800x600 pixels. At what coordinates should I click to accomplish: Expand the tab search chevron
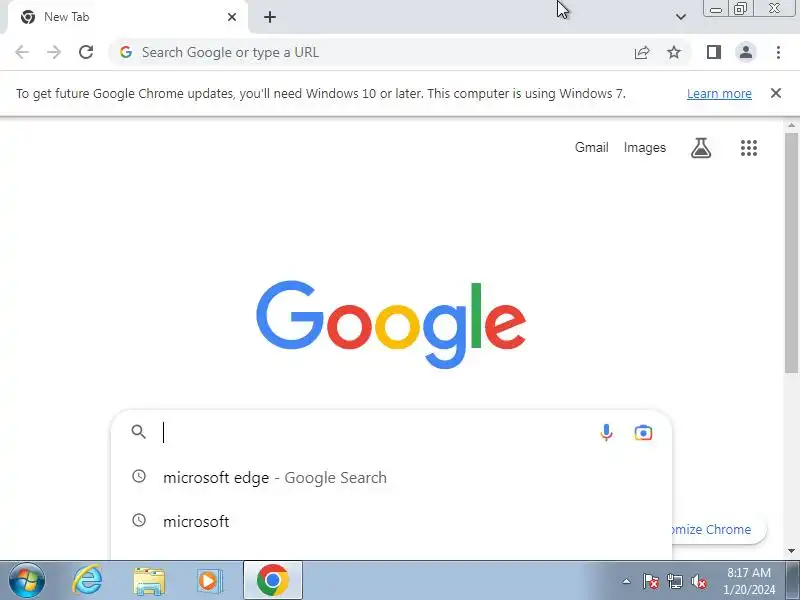(x=681, y=17)
